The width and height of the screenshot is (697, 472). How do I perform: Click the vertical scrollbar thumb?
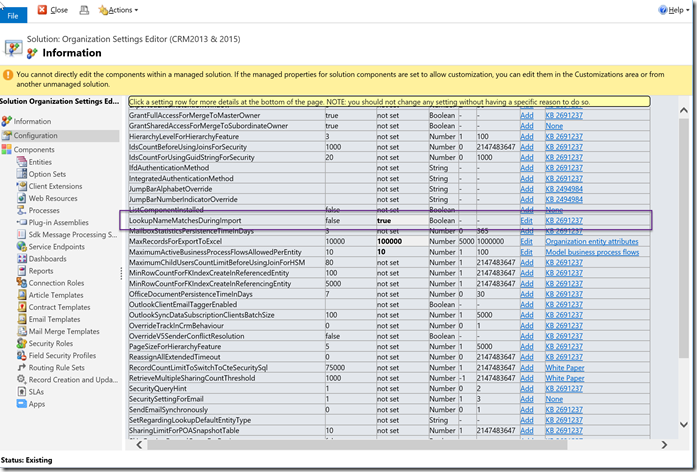[684, 238]
